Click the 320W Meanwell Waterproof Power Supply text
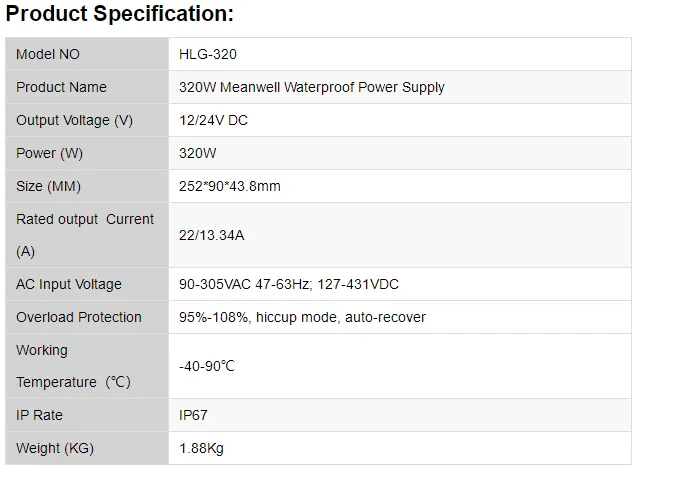Screen dimensions: 673x483 pos(311,87)
